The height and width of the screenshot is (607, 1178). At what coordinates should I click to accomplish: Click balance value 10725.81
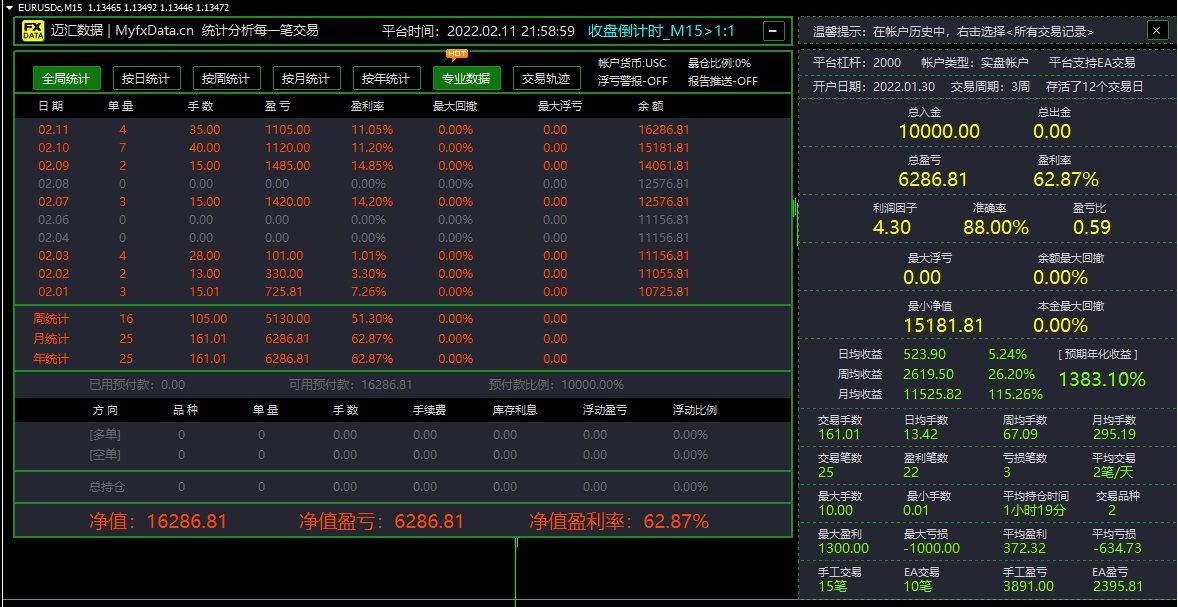[x=663, y=291]
